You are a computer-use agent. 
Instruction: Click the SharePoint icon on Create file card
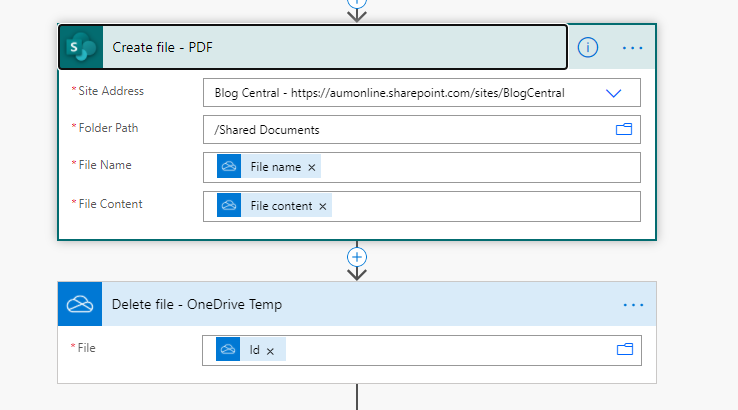[x=81, y=47]
